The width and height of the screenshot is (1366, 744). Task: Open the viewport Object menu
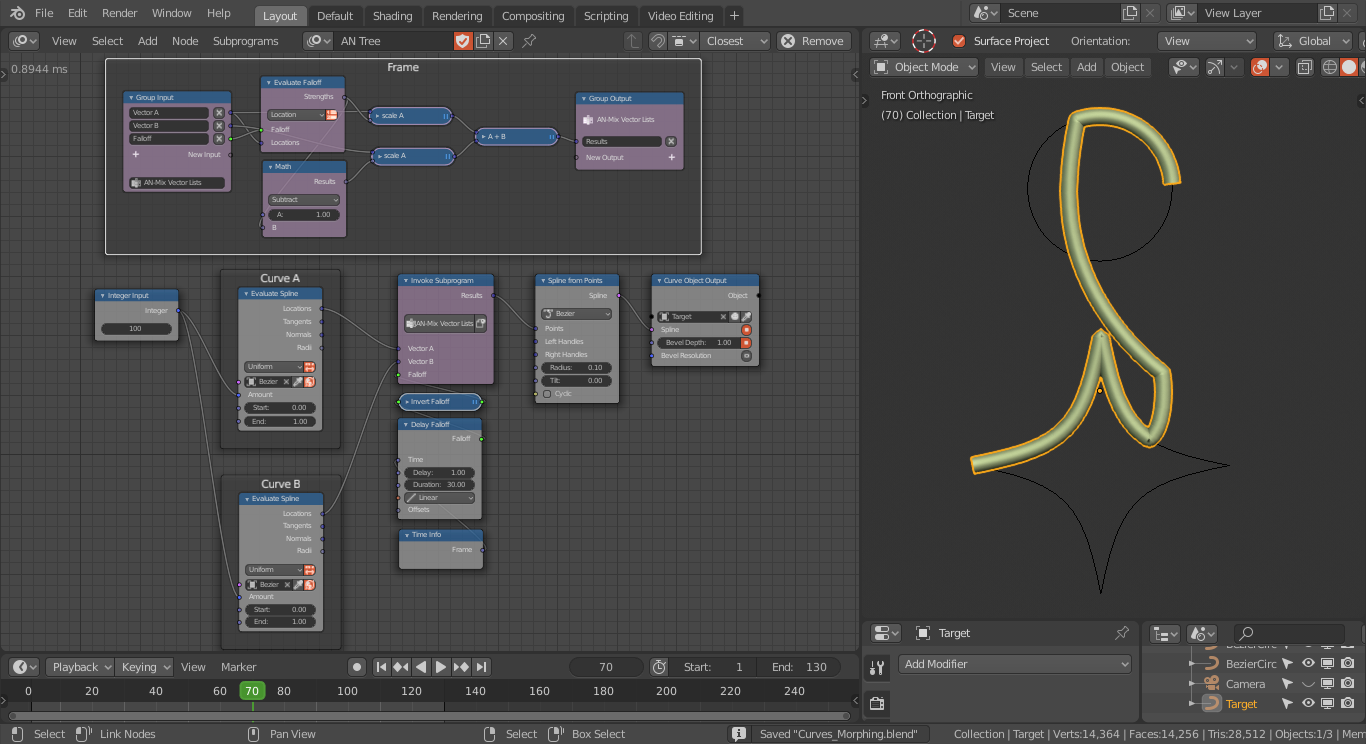[1127, 67]
